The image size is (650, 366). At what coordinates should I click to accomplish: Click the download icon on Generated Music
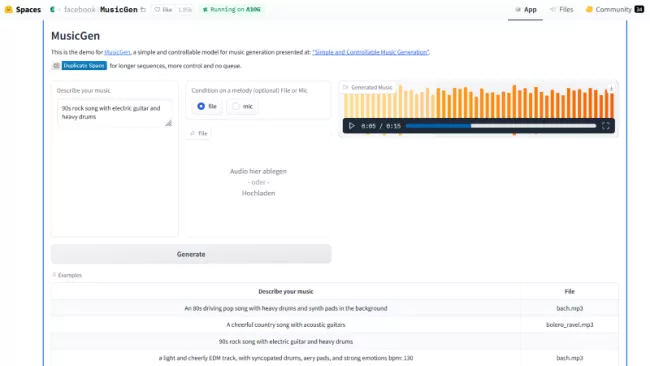[611, 88]
